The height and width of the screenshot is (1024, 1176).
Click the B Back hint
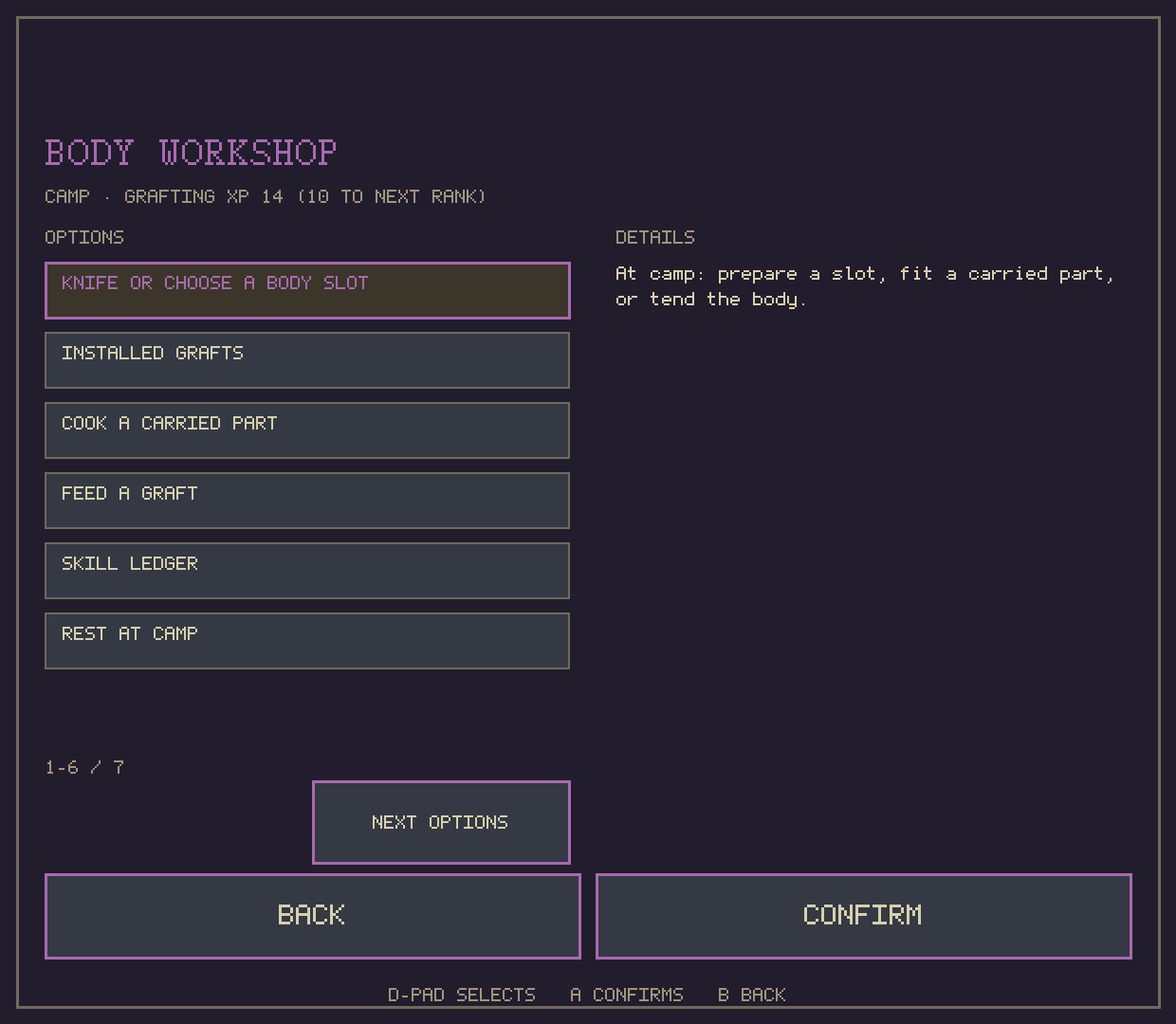point(752,995)
